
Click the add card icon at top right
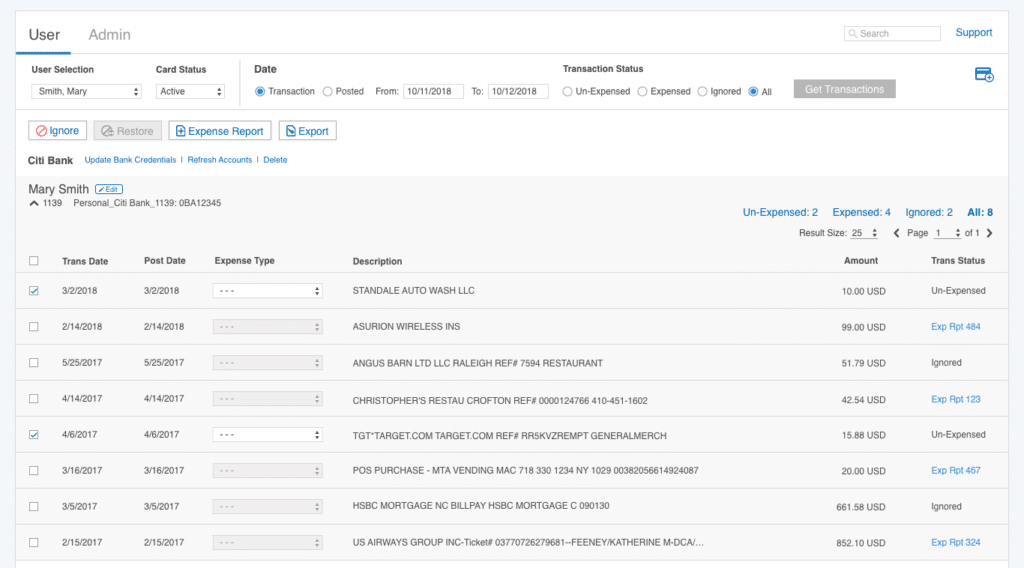(984, 74)
